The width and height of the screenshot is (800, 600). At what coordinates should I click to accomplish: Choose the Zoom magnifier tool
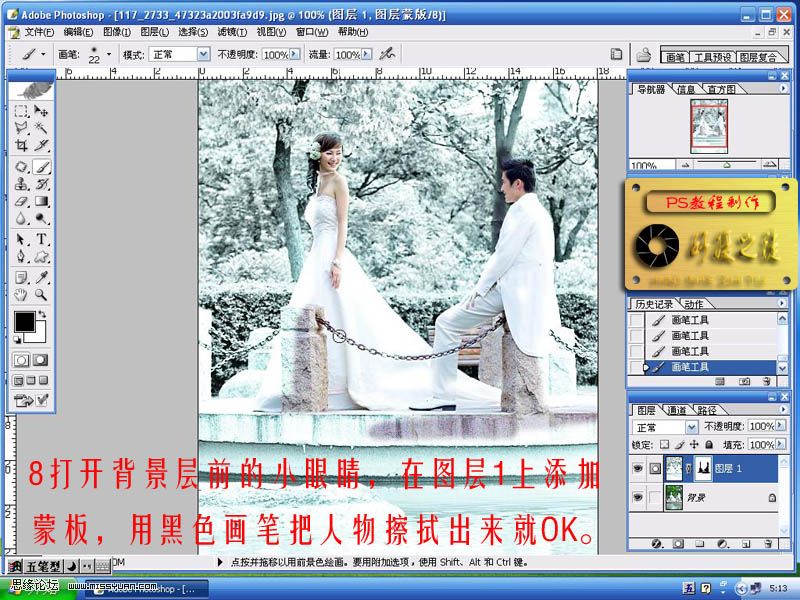point(42,295)
